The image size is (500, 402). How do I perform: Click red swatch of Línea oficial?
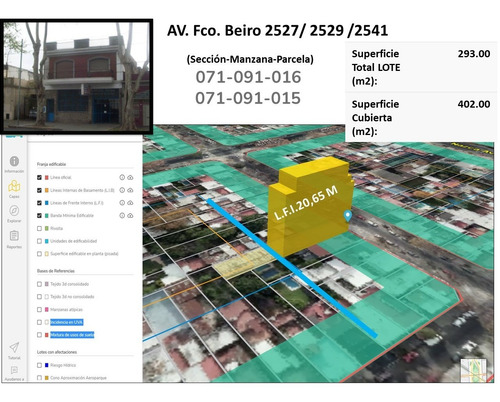pyautogui.click(x=47, y=177)
